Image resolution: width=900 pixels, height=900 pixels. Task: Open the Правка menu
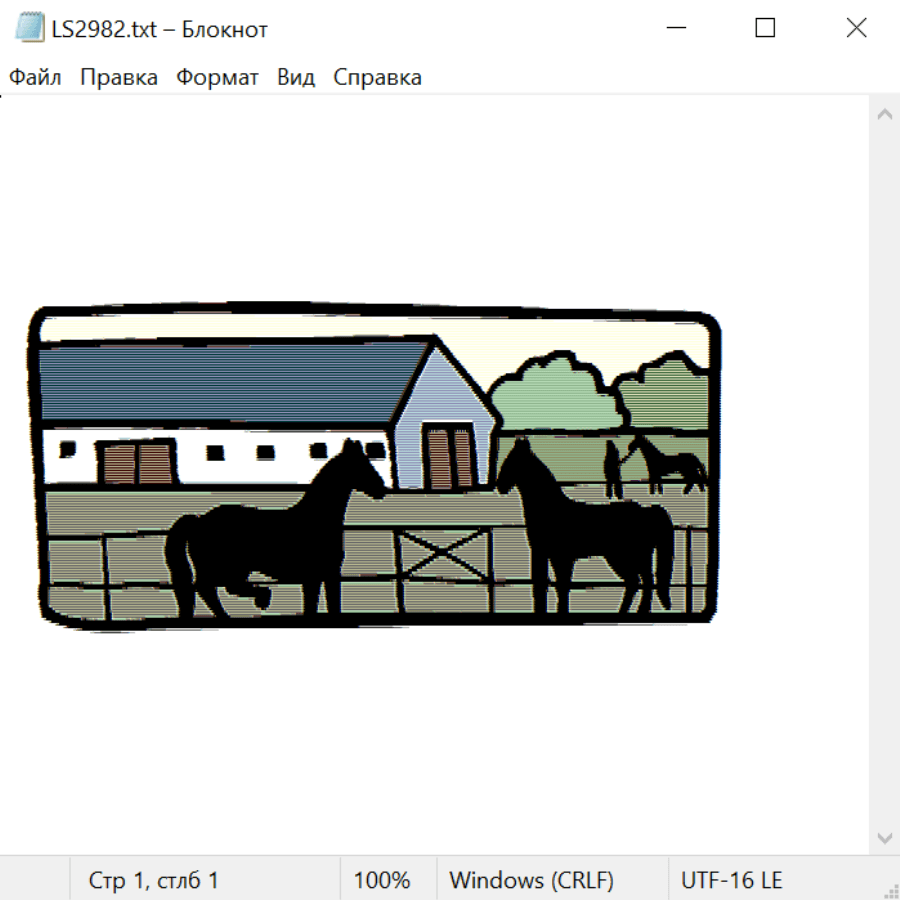point(119,77)
